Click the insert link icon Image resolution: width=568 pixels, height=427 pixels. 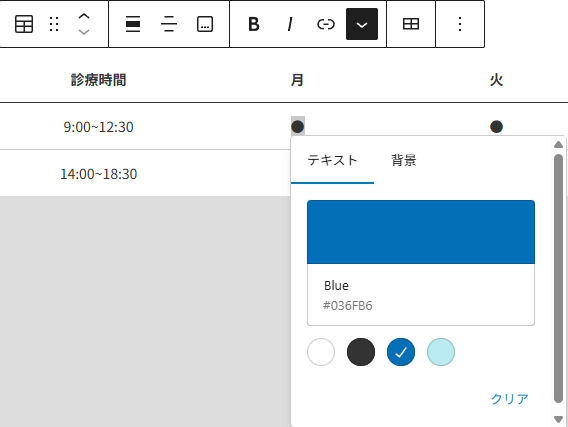click(x=326, y=24)
